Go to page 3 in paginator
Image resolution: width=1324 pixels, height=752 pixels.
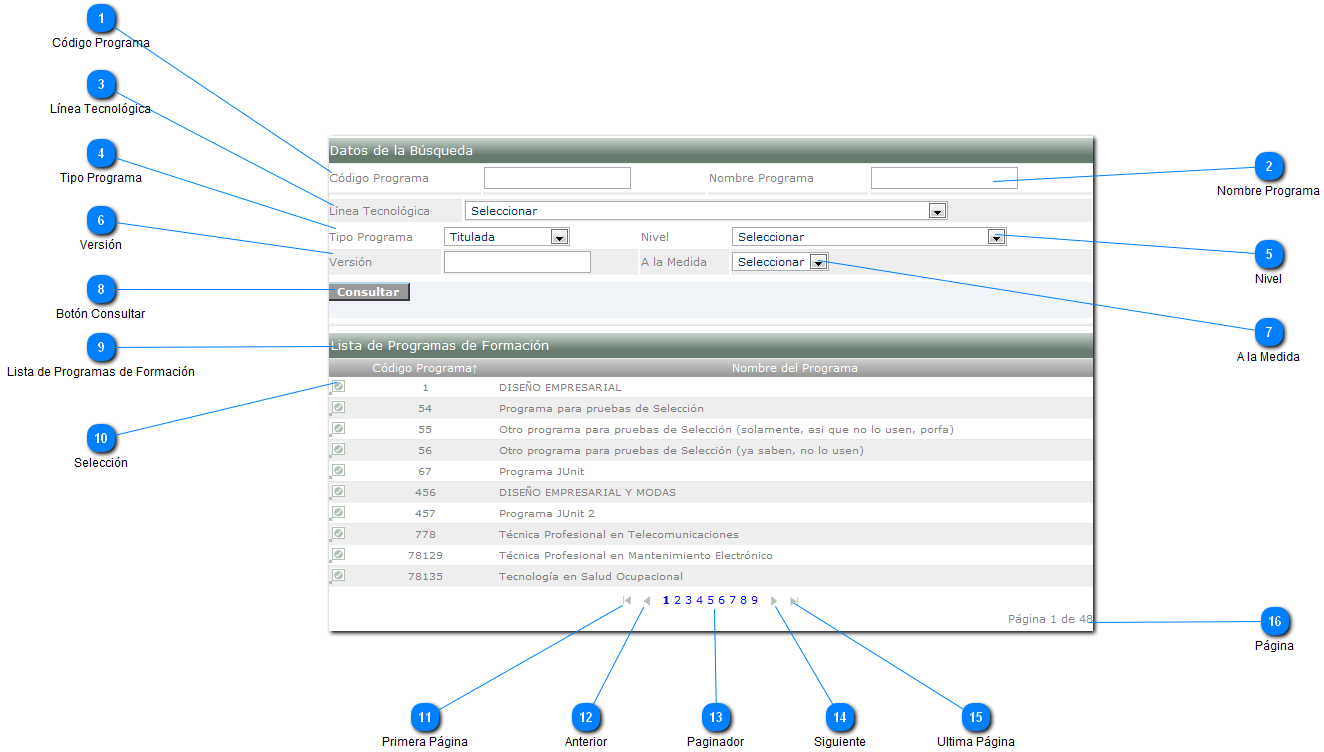coord(688,600)
